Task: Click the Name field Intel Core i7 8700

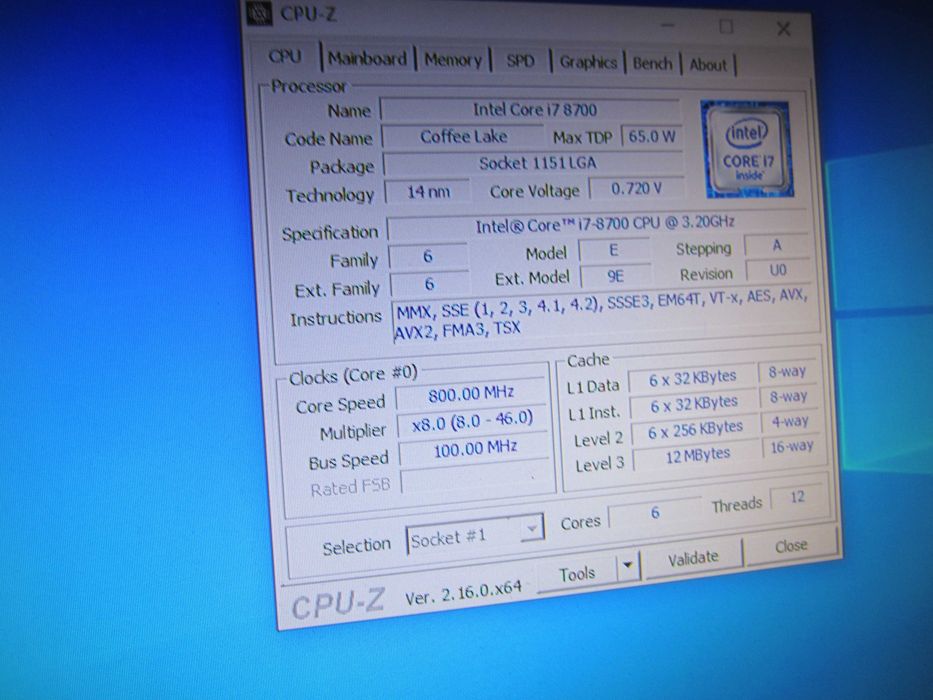Action: tap(531, 110)
